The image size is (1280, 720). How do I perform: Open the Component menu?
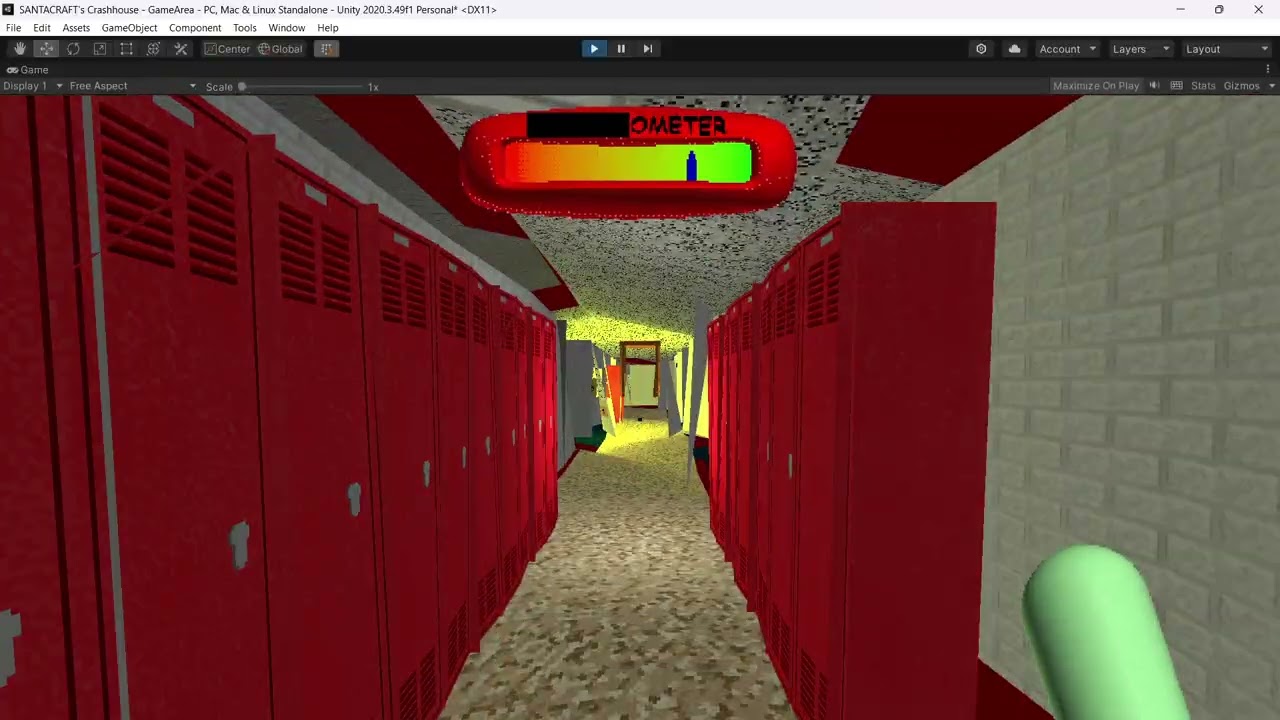point(195,28)
